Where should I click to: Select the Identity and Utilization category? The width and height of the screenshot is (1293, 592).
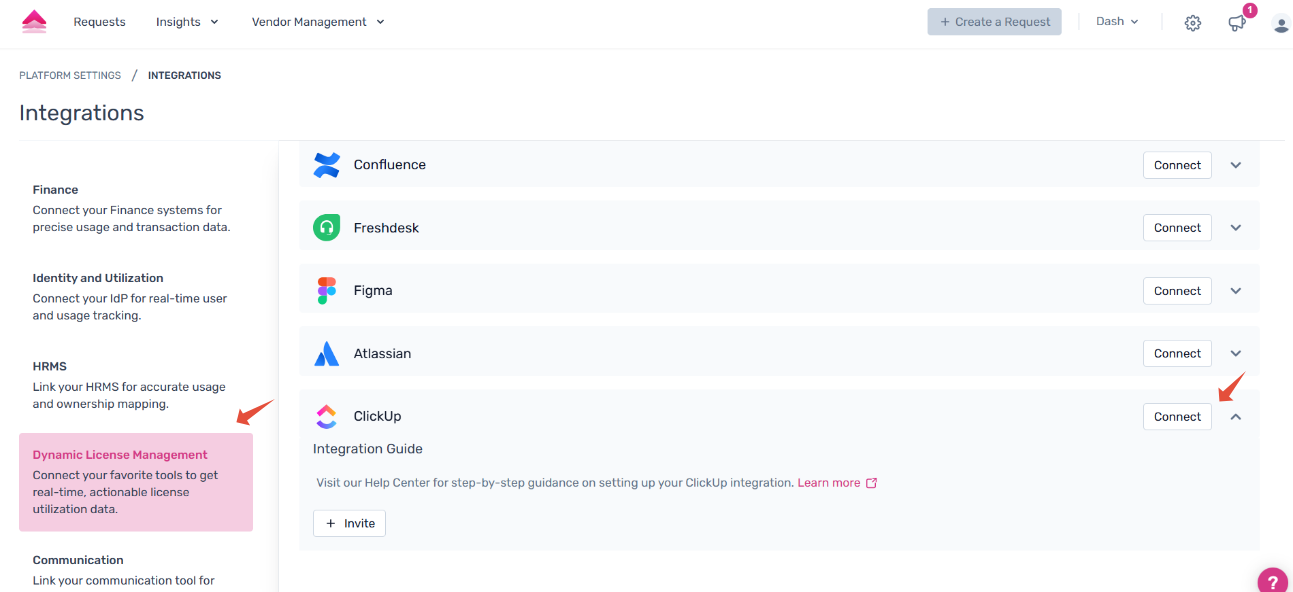[x=136, y=296]
